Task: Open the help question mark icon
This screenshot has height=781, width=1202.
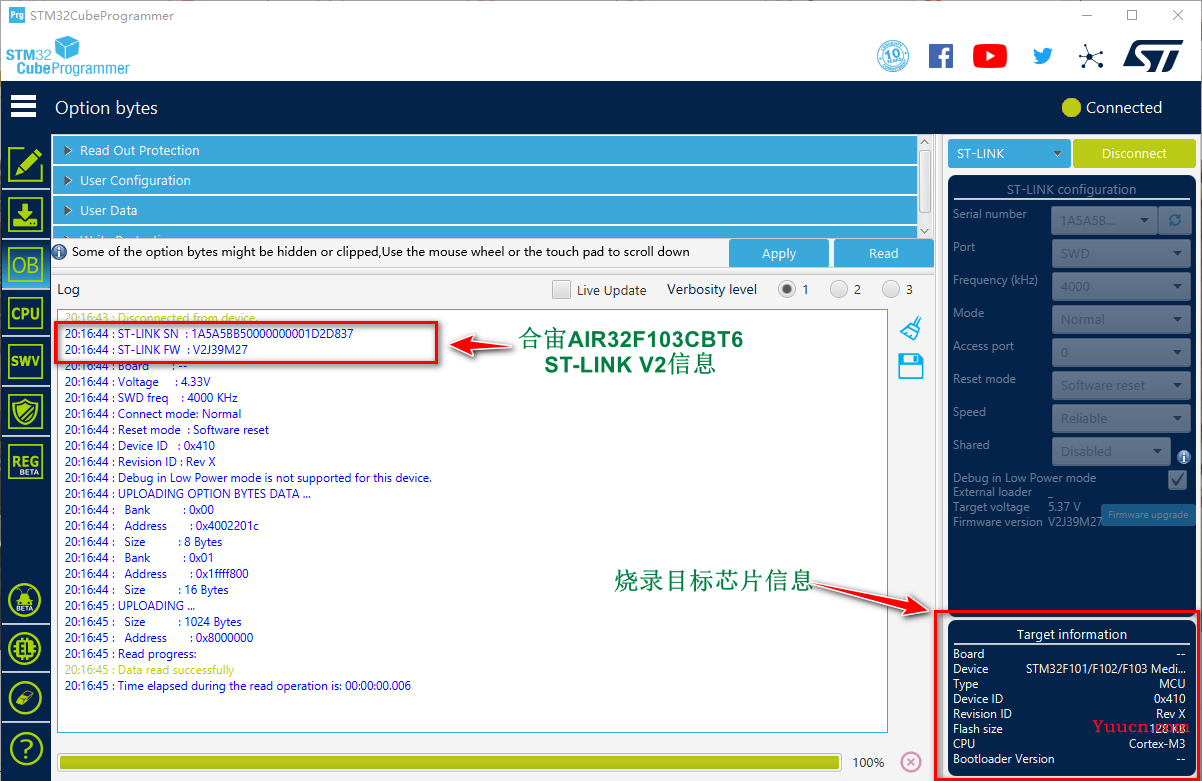Action: tap(25, 747)
